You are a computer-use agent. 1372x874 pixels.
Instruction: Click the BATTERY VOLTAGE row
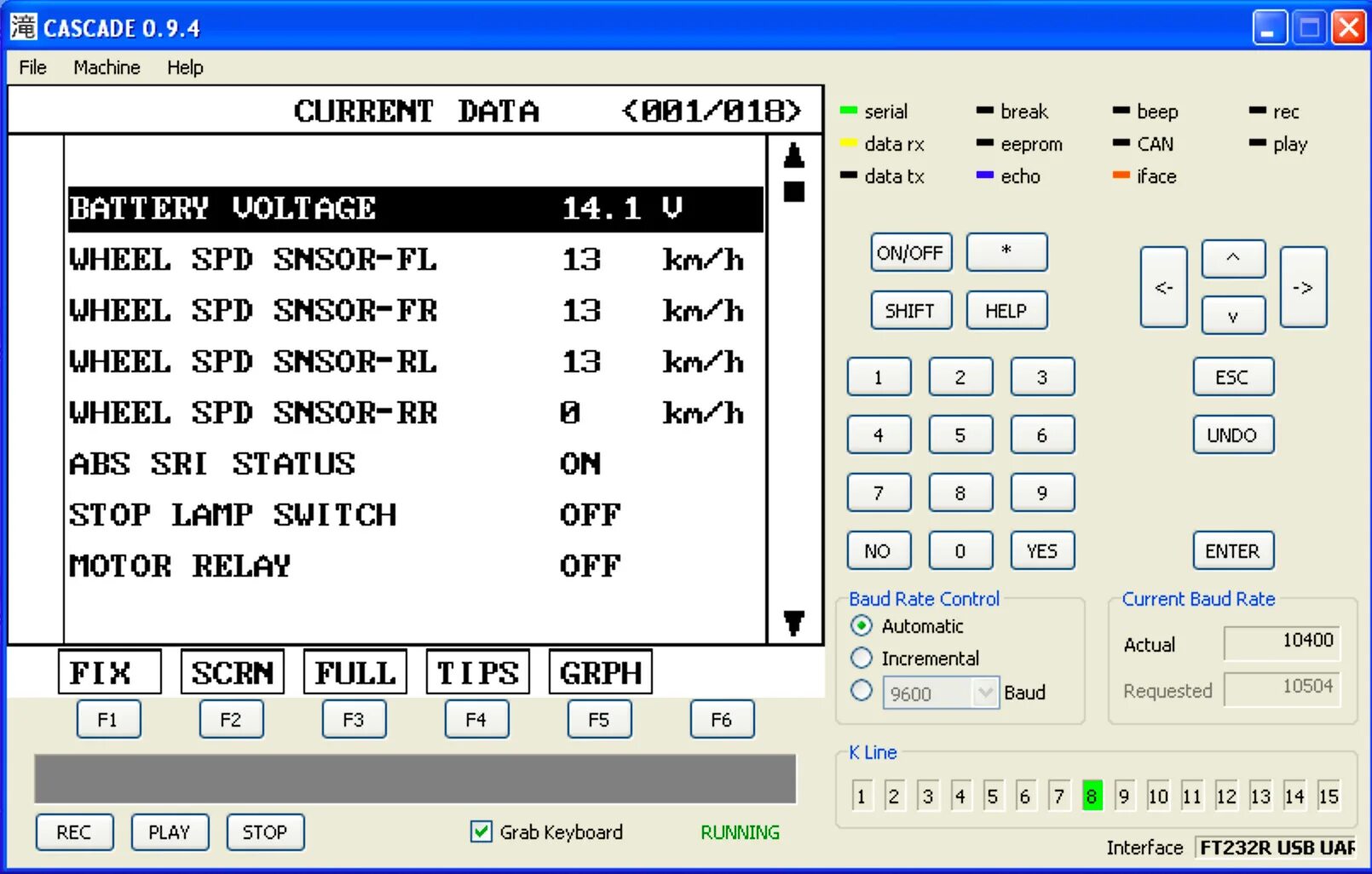tap(415, 209)
